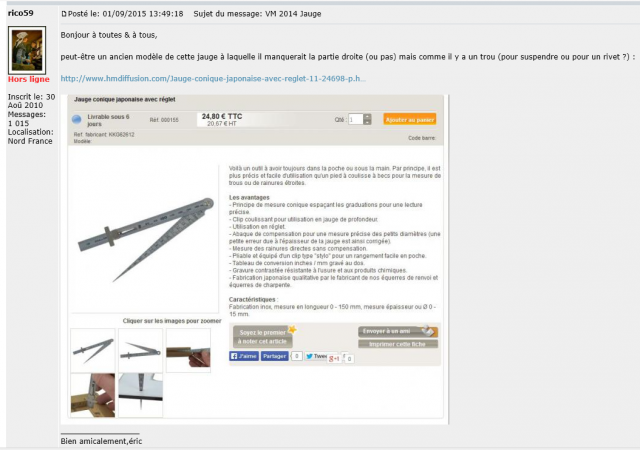Click Imprimer cette fiche button
This screenshot has height=450, width=640.
tap(398, 344)
